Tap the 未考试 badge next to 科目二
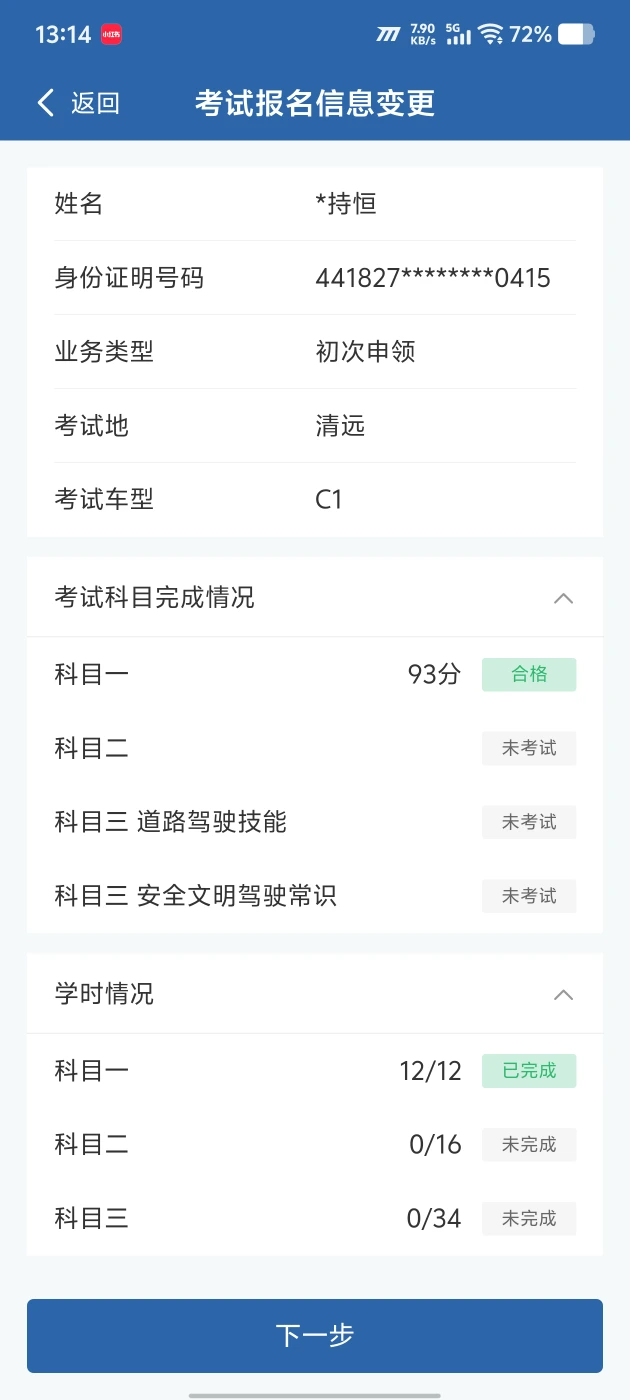This screenshot has height=1400, width=630. click(529, 749)
